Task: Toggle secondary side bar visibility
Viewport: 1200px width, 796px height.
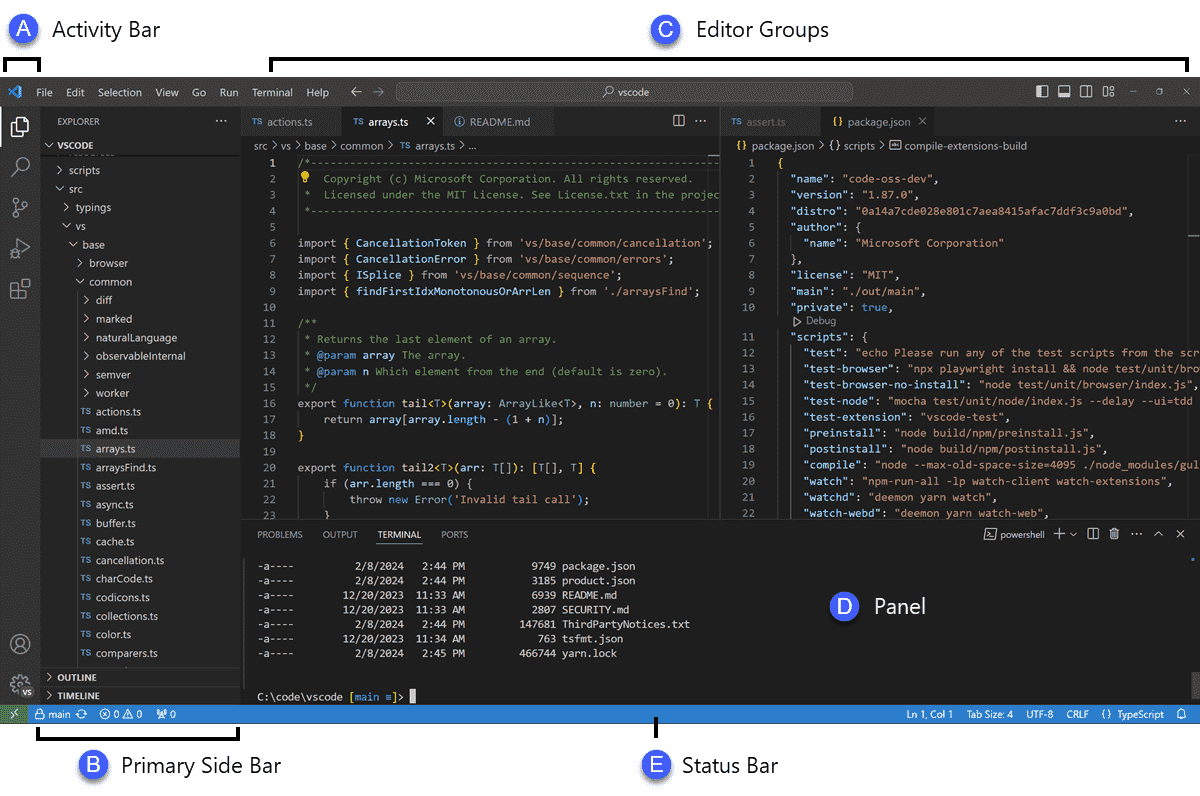Action: click(1086, 92)
